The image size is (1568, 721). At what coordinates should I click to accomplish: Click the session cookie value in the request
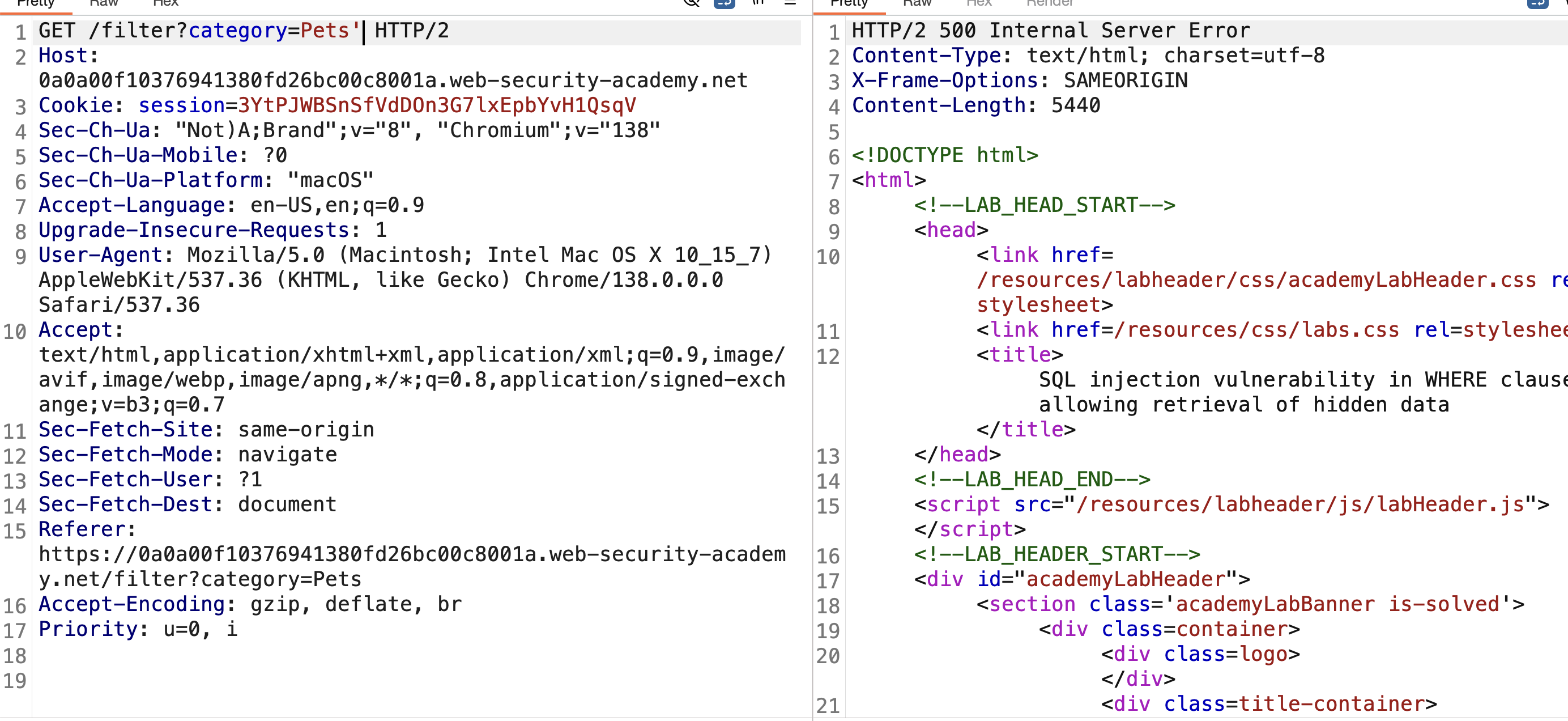click(436, 105)
